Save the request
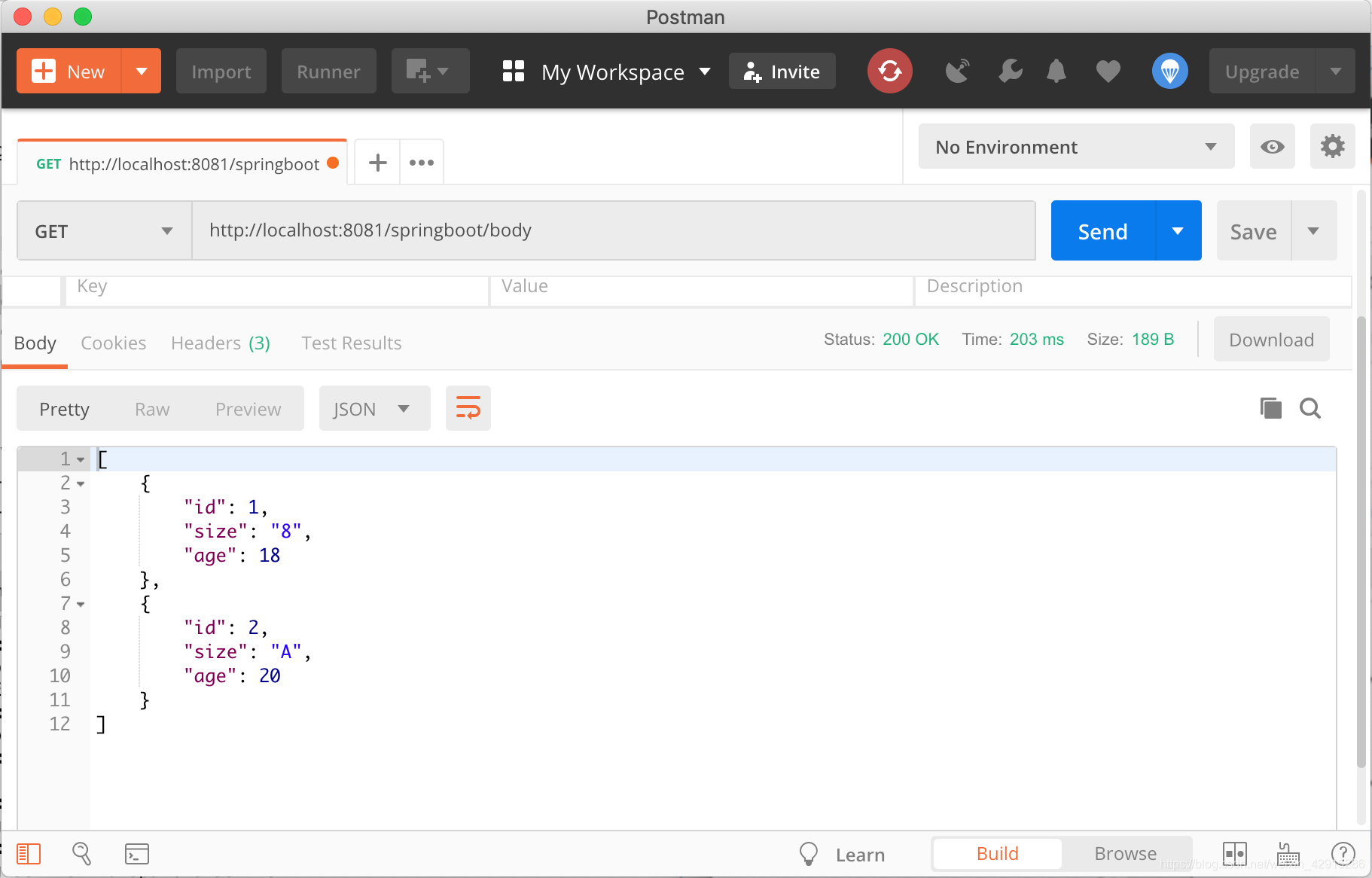The height and width of the screenshot is (878, 1372). click(1254, 231)
